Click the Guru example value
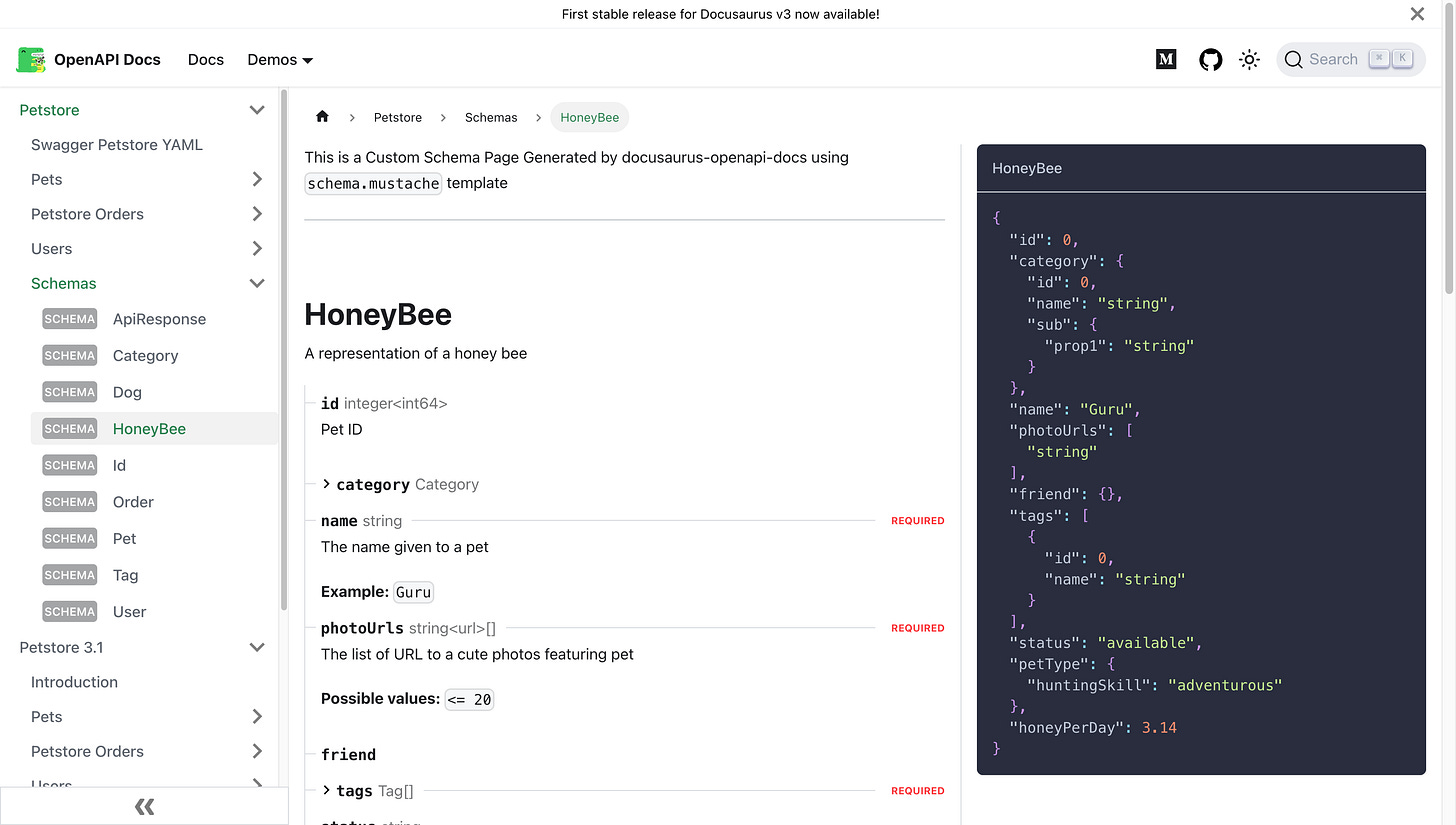 (x=413, y=592)
